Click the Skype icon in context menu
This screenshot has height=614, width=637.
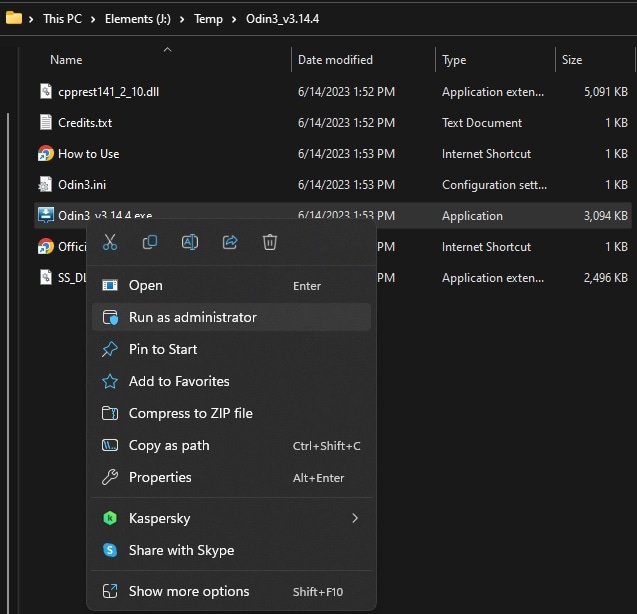coord(110,550)
